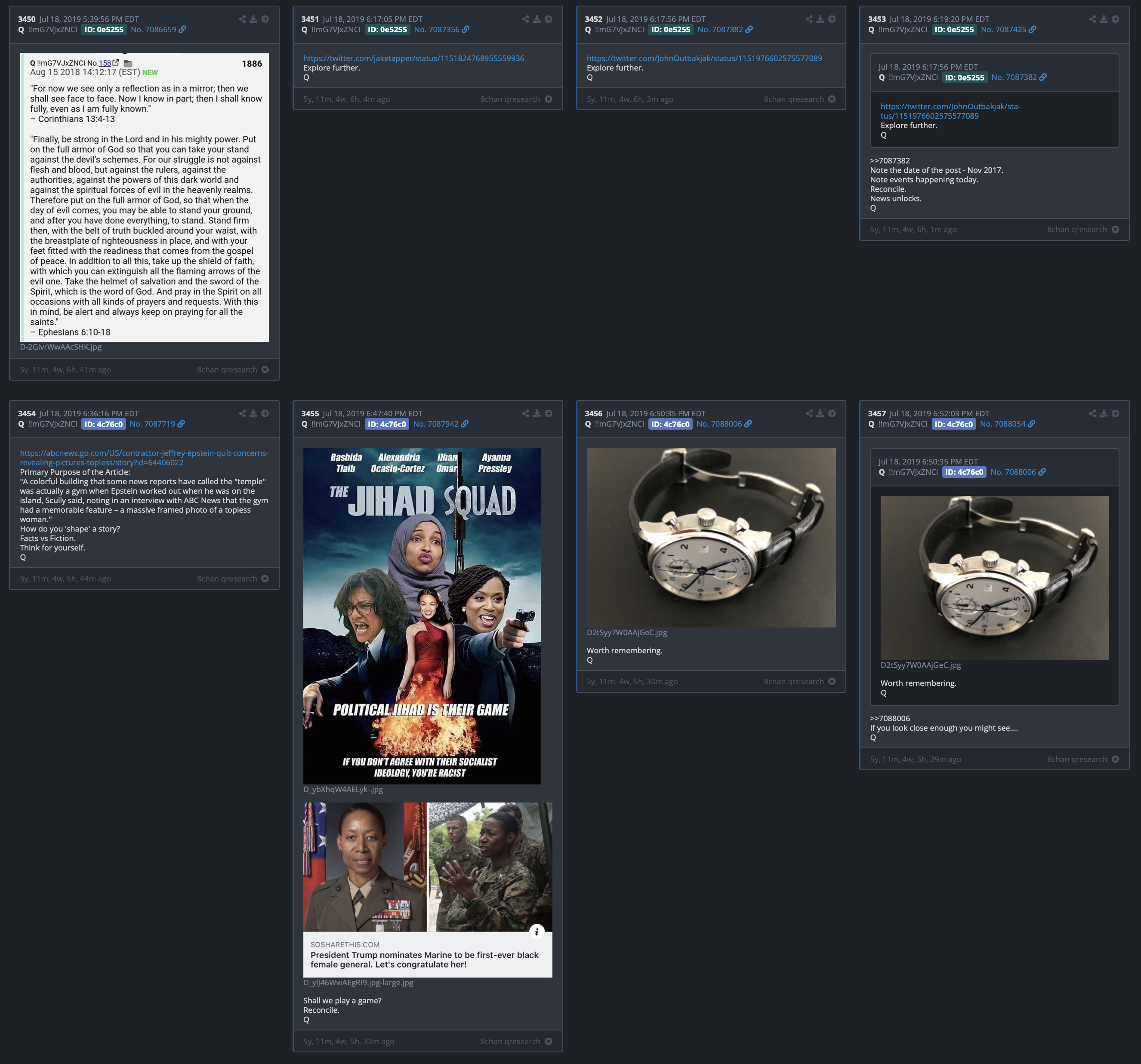
Task: Open quoted post link No. 7088006 in post 3457
Action: pyautogui.click(x=1018, y=473)
